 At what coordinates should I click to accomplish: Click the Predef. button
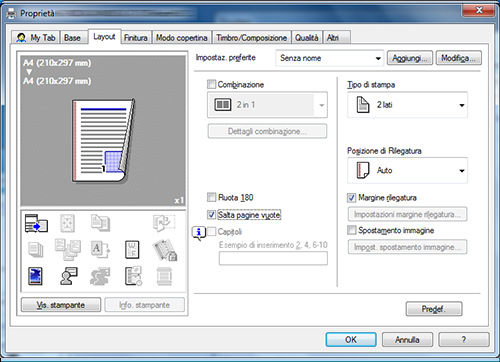coord(434,309)
